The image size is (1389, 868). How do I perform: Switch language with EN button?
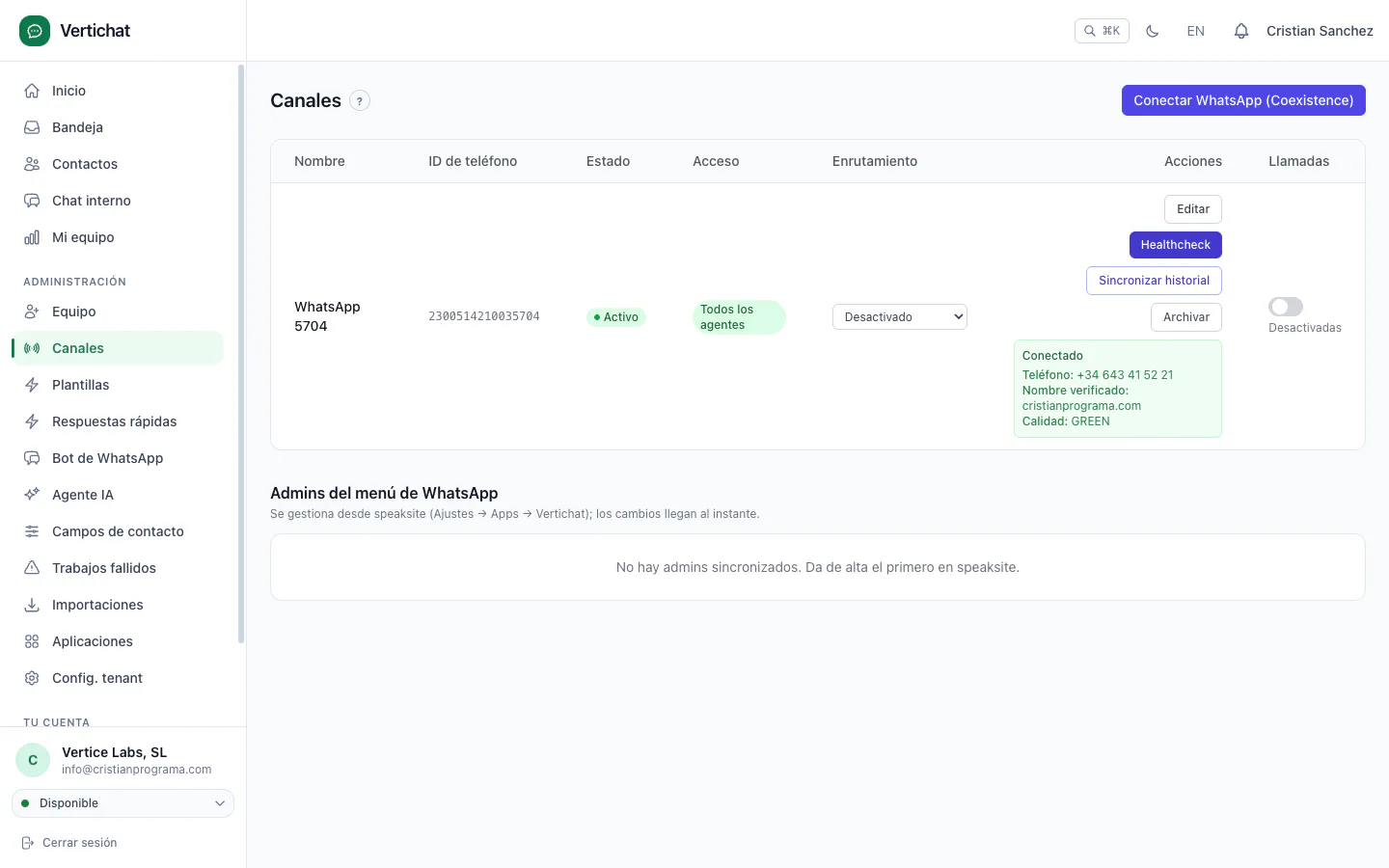pyautogui.click(x=1195, y=31)
